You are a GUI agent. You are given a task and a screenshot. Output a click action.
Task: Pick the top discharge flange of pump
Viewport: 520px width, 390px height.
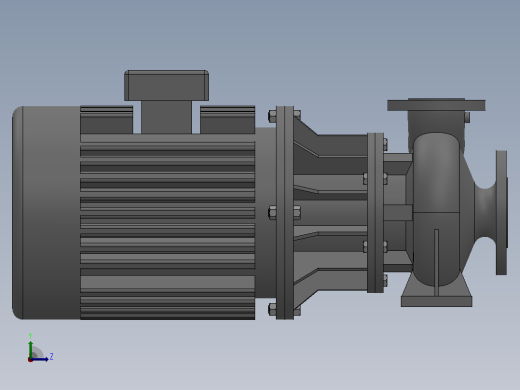[x=436, y=105]
